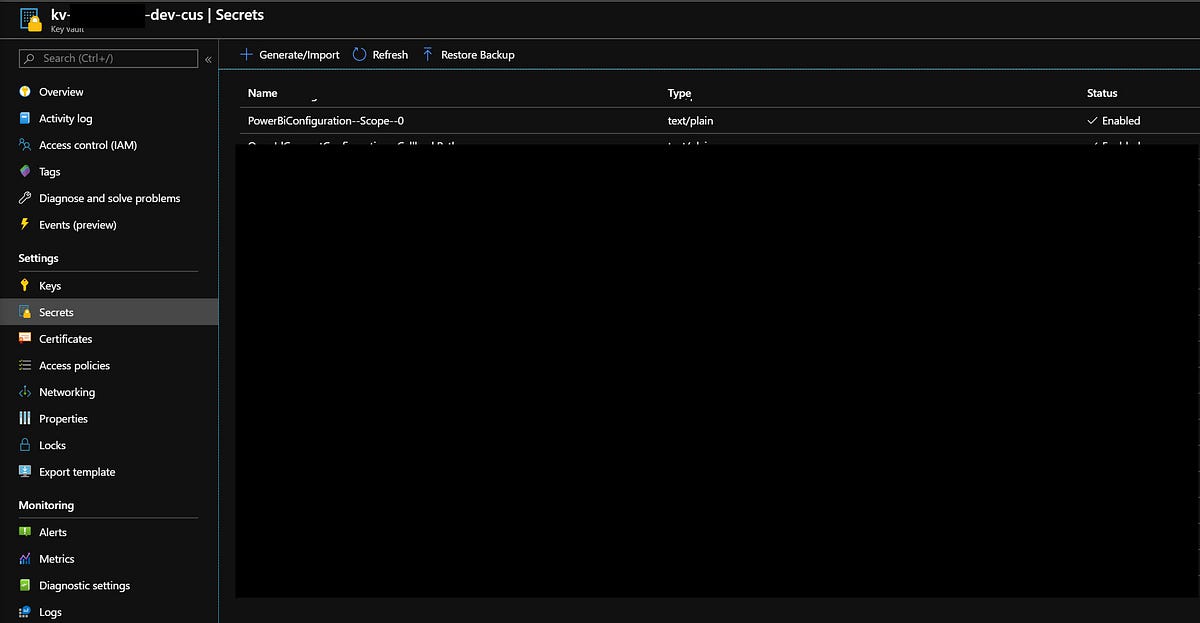Open Diagnostic settings under Monitoring

pos(84,585)
